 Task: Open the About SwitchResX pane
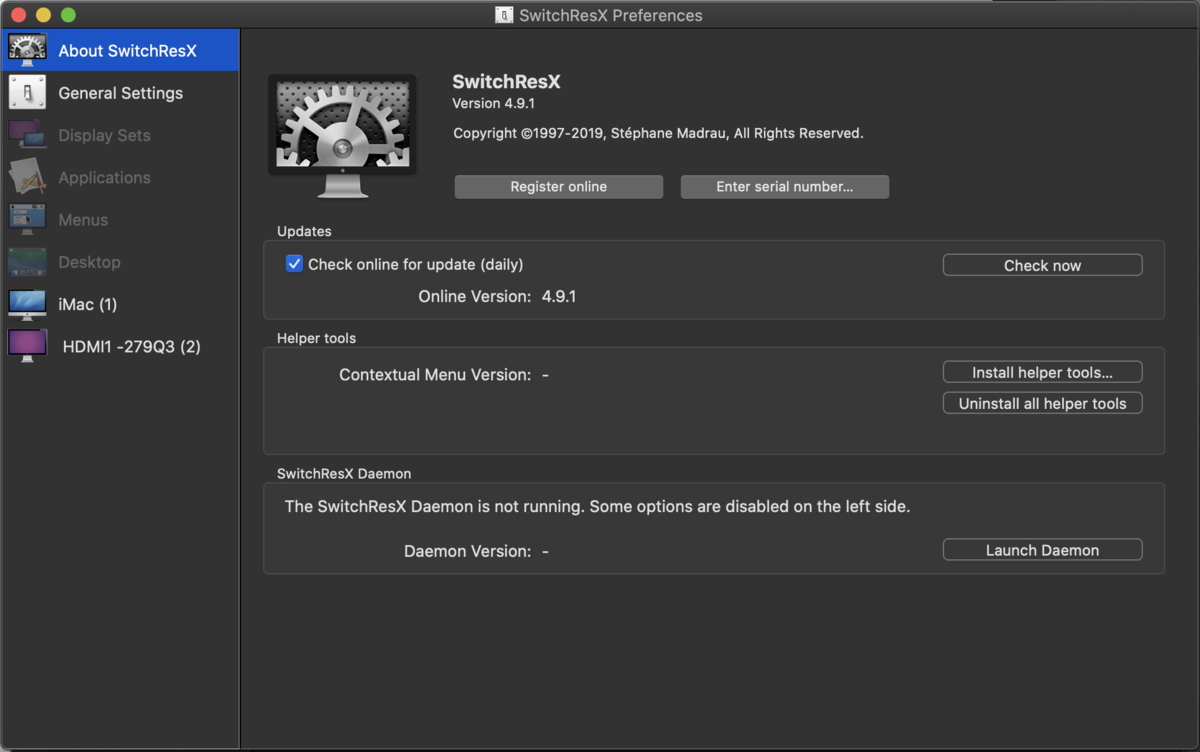click(x=120, y=50)
